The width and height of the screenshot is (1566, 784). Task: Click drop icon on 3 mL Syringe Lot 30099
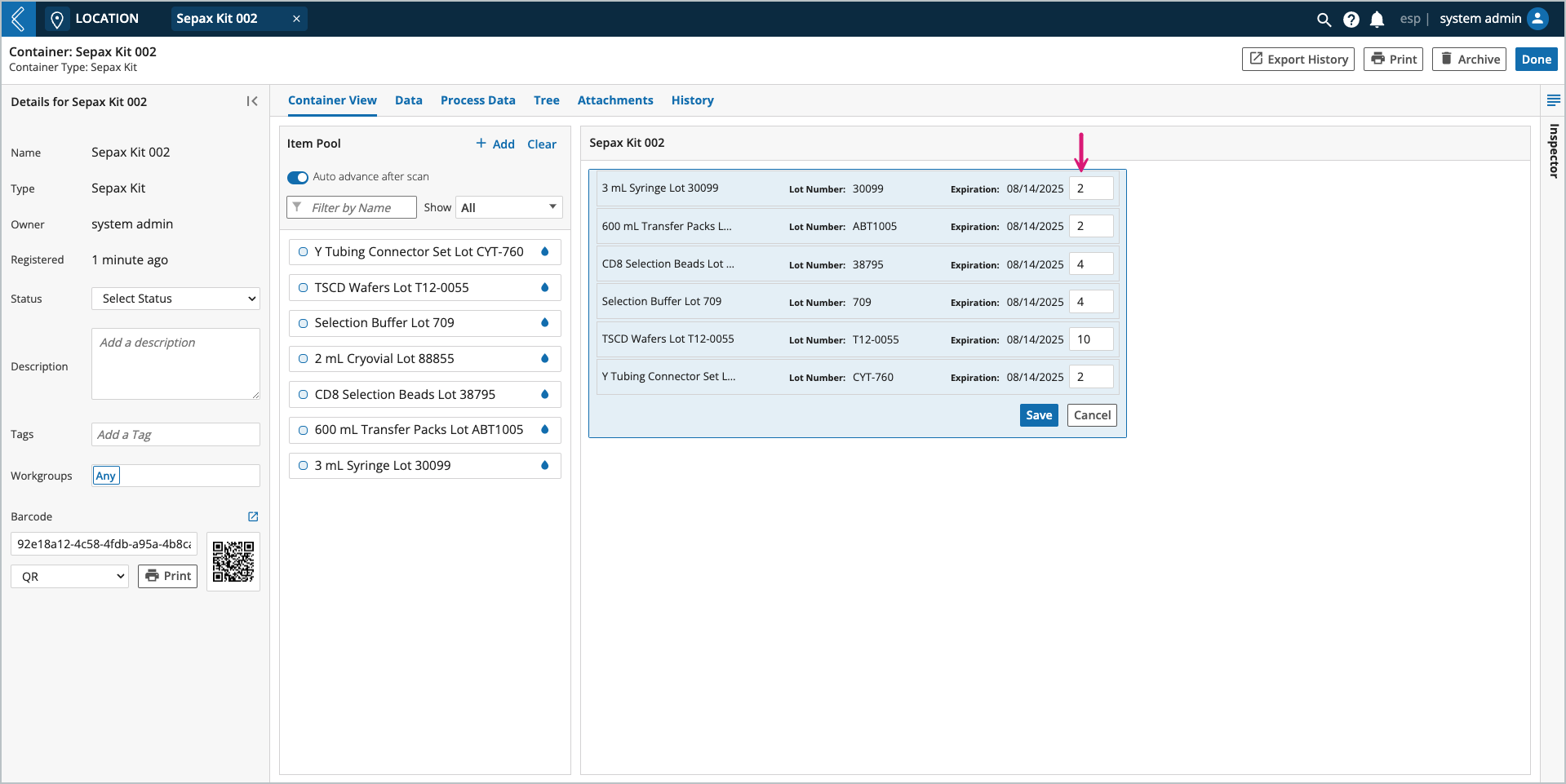pyautogui.click(x=544, y=465)
